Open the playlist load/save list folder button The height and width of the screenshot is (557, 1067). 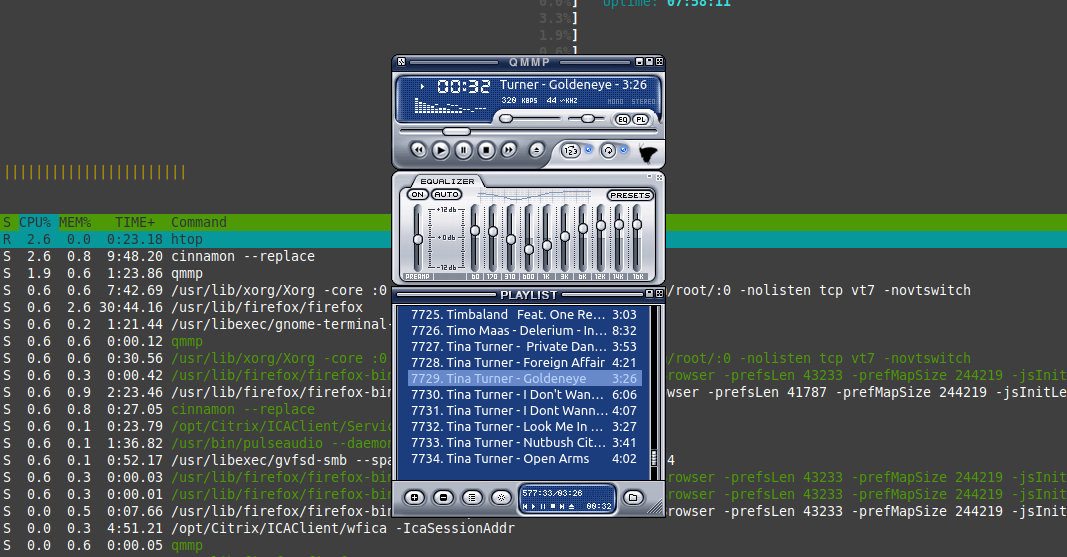[x=632, y=497]
